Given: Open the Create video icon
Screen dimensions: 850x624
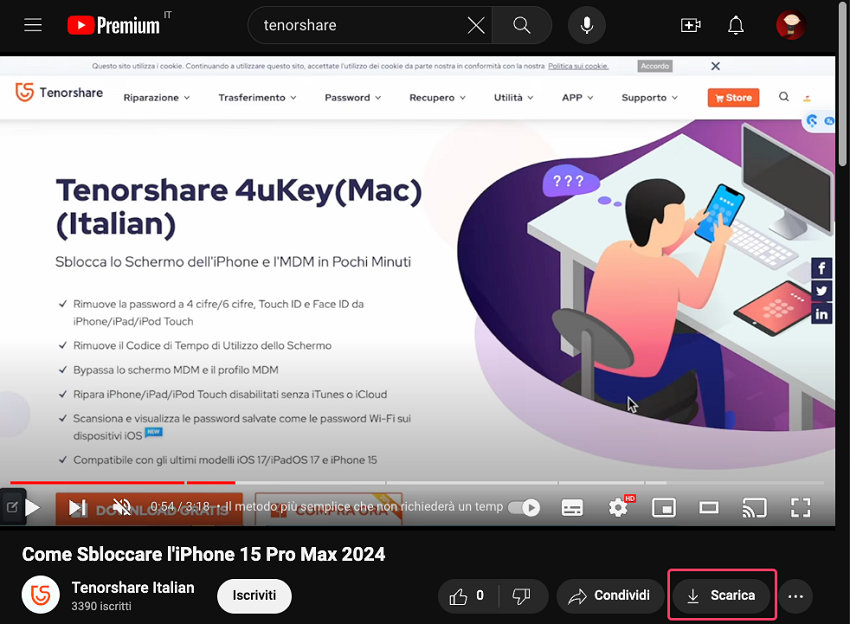Looking at the screenshot, I should (x=690, y=25).
